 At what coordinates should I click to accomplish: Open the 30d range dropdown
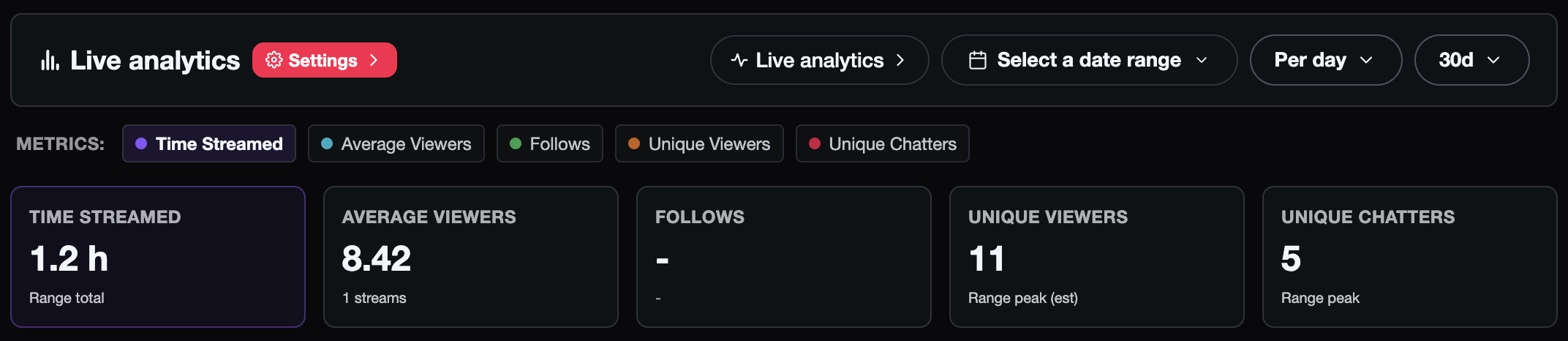click(x=1471, y=60)
